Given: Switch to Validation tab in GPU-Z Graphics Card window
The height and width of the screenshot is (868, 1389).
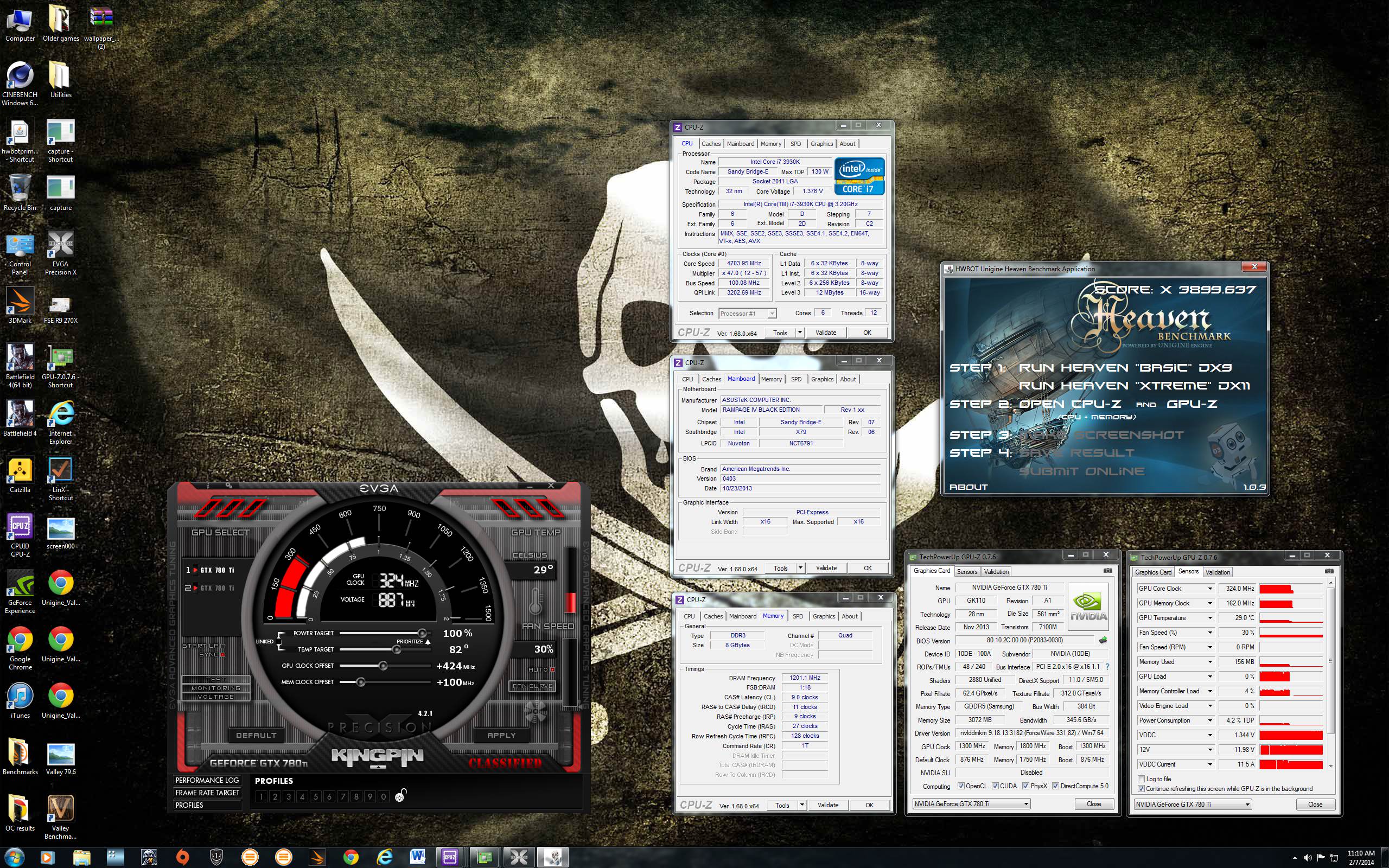Looking at the screenshot, I should [x=996, y=571].
